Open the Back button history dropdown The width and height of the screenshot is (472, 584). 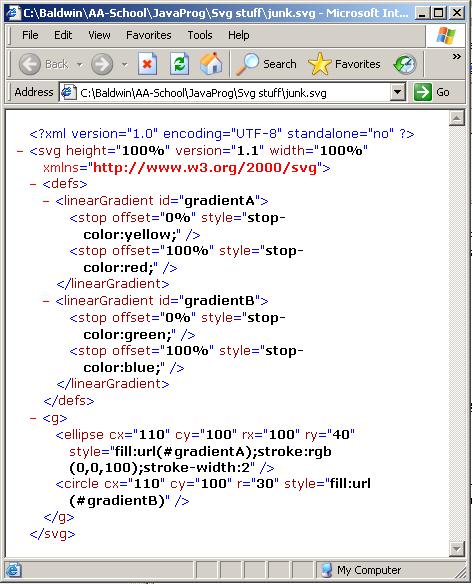pyautogui.click(x=79, y=64)
